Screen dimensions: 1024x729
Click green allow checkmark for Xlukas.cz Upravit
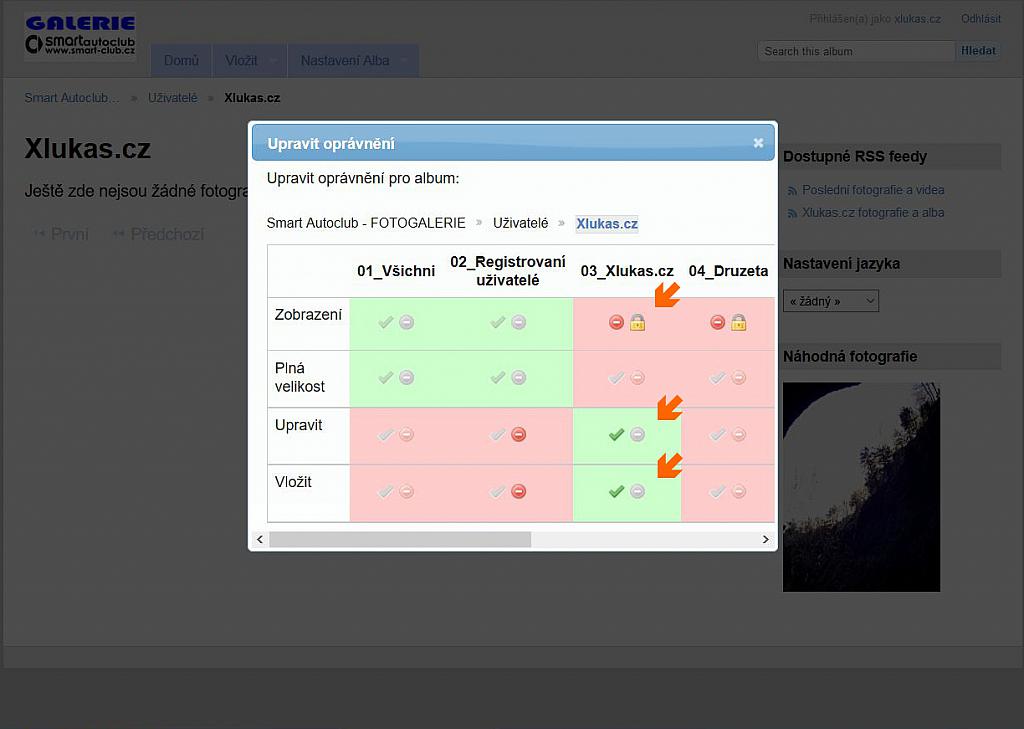click(x=616, y=434)
